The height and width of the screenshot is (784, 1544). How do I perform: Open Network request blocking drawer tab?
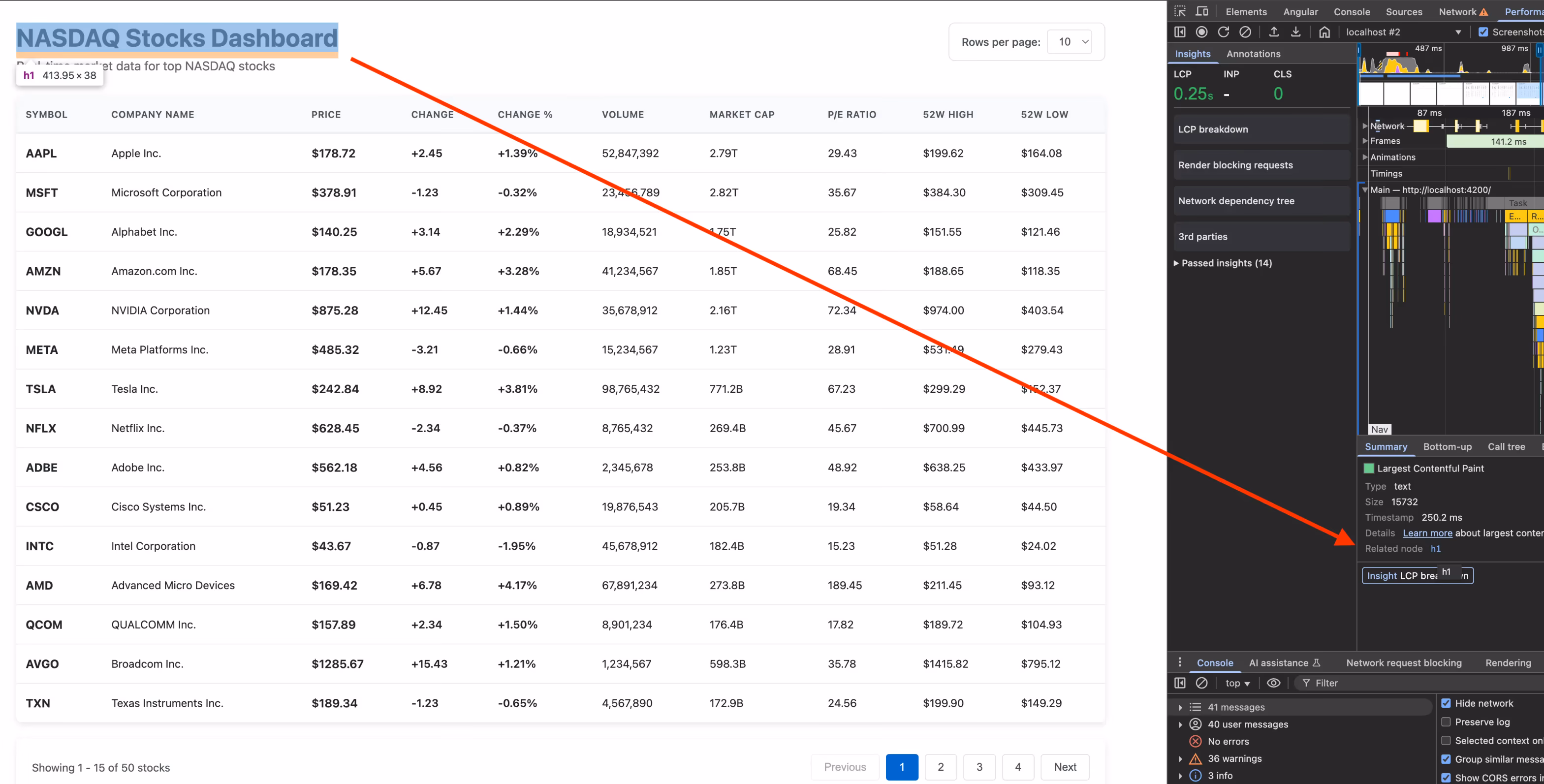[1404, 662]
